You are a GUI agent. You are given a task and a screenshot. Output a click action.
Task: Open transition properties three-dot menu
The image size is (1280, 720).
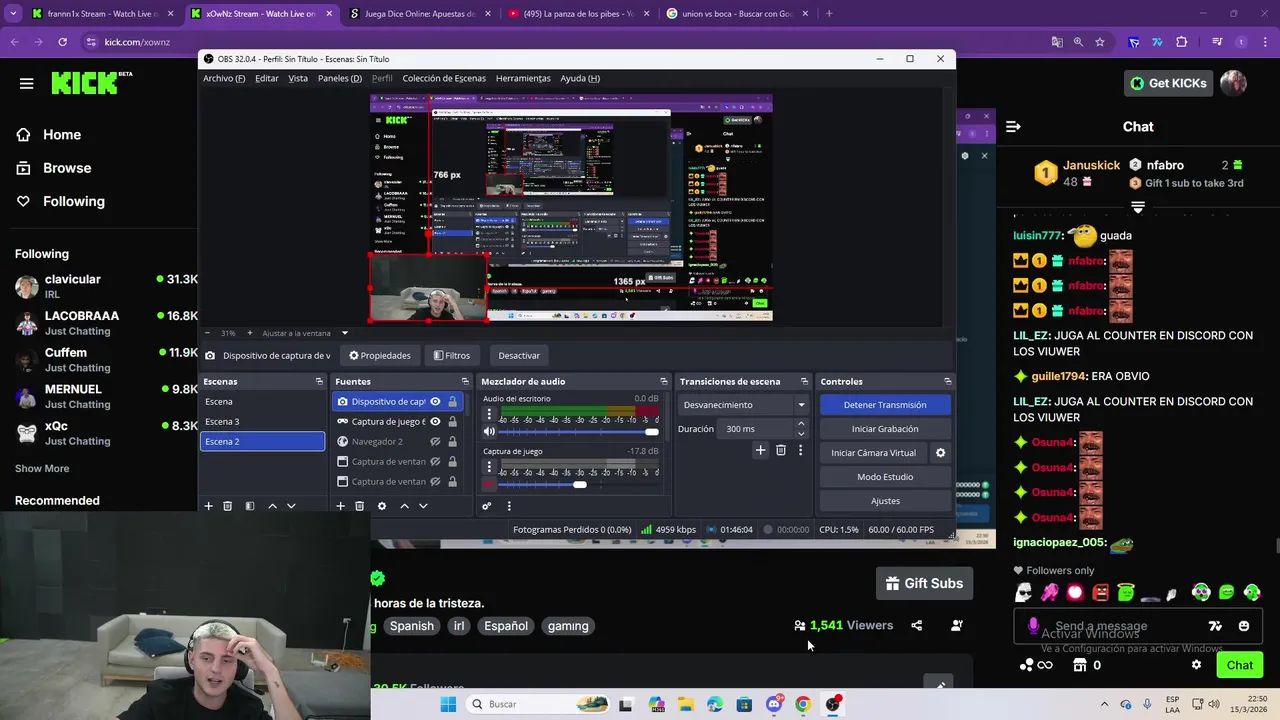click(x=800, y=450)
